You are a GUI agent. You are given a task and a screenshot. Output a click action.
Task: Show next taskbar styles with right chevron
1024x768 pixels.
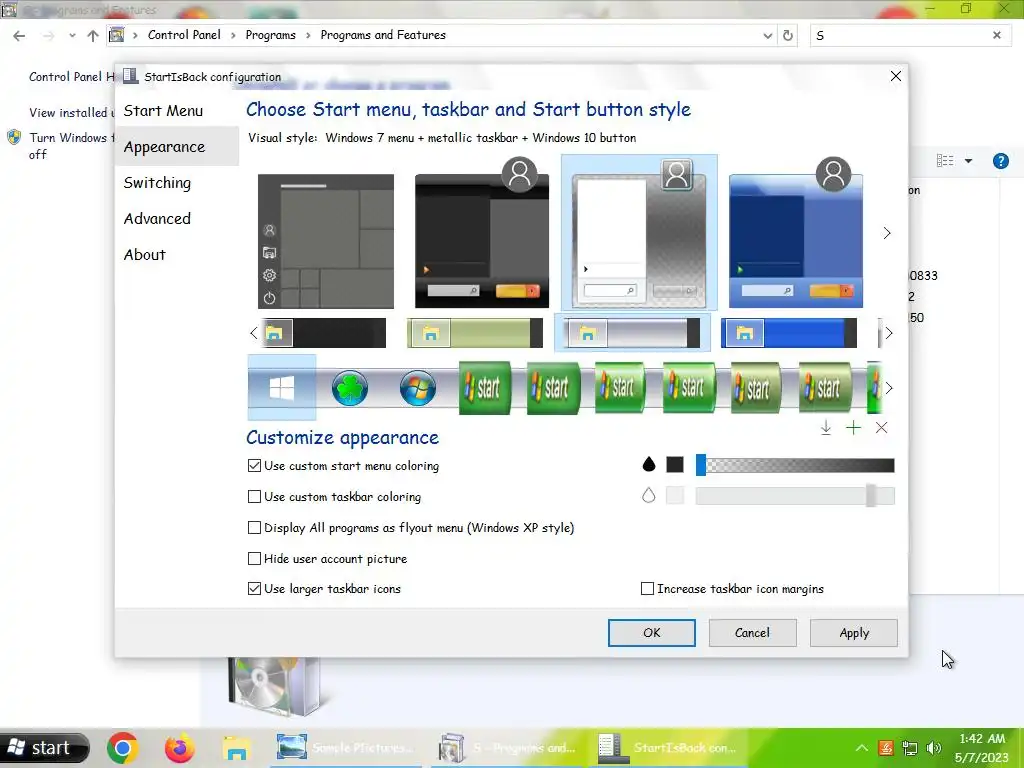(888, 333)
